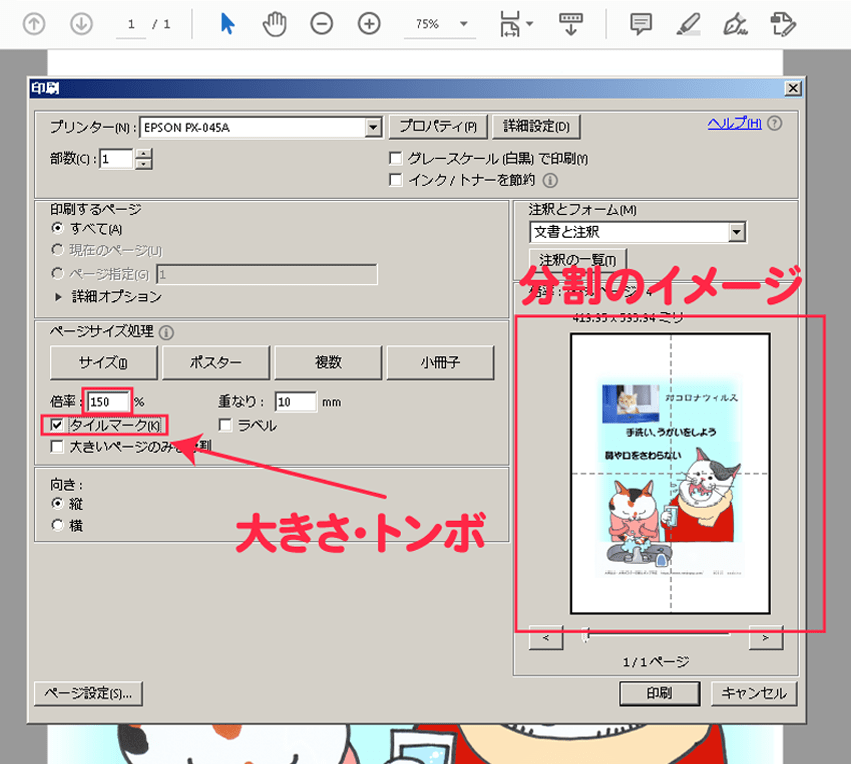Click the 重なり overlap field
851x764 pixels.
(295, 402)
